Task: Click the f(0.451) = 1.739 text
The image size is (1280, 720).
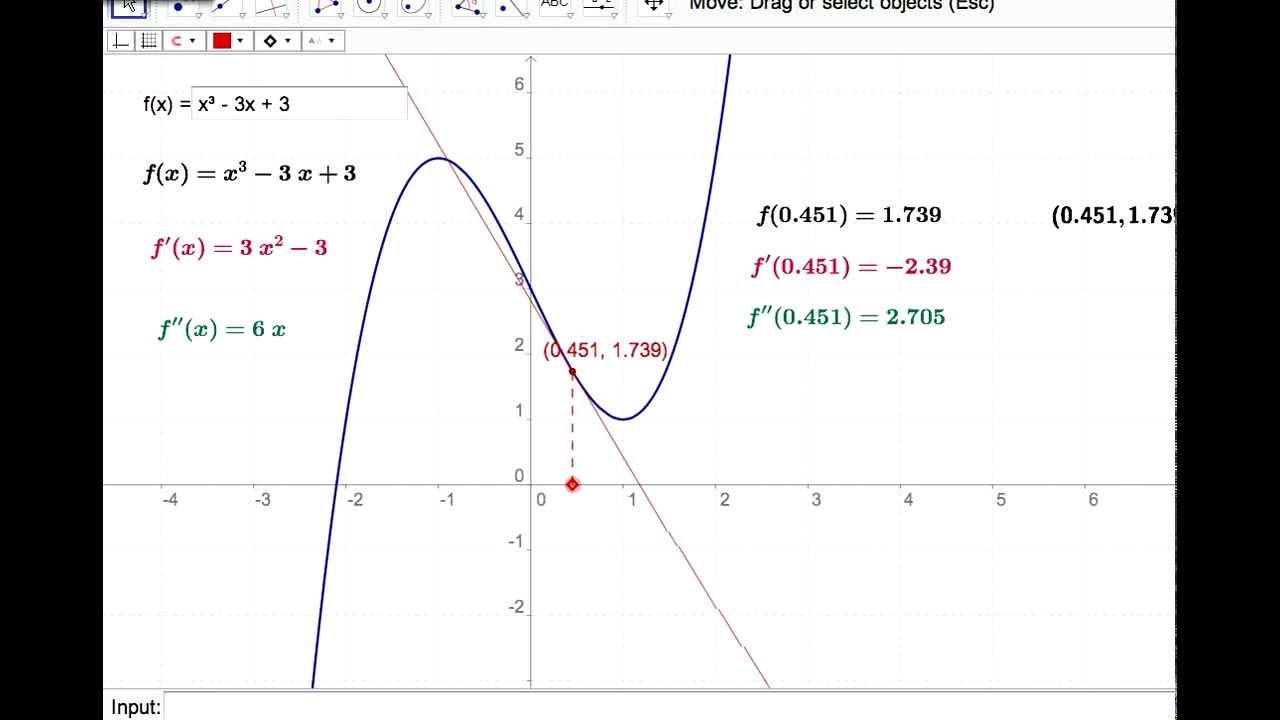Action: point(849,215)
